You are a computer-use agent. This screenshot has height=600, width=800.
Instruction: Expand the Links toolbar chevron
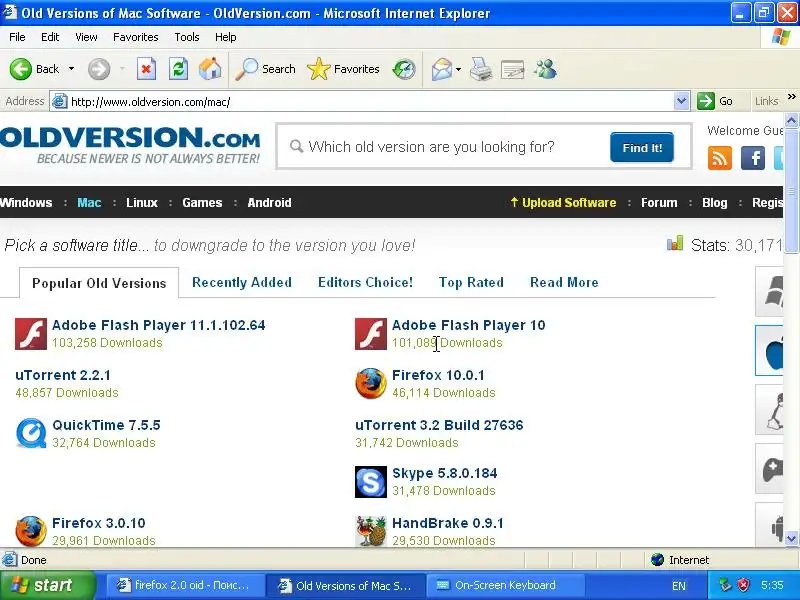coord(791,96)
